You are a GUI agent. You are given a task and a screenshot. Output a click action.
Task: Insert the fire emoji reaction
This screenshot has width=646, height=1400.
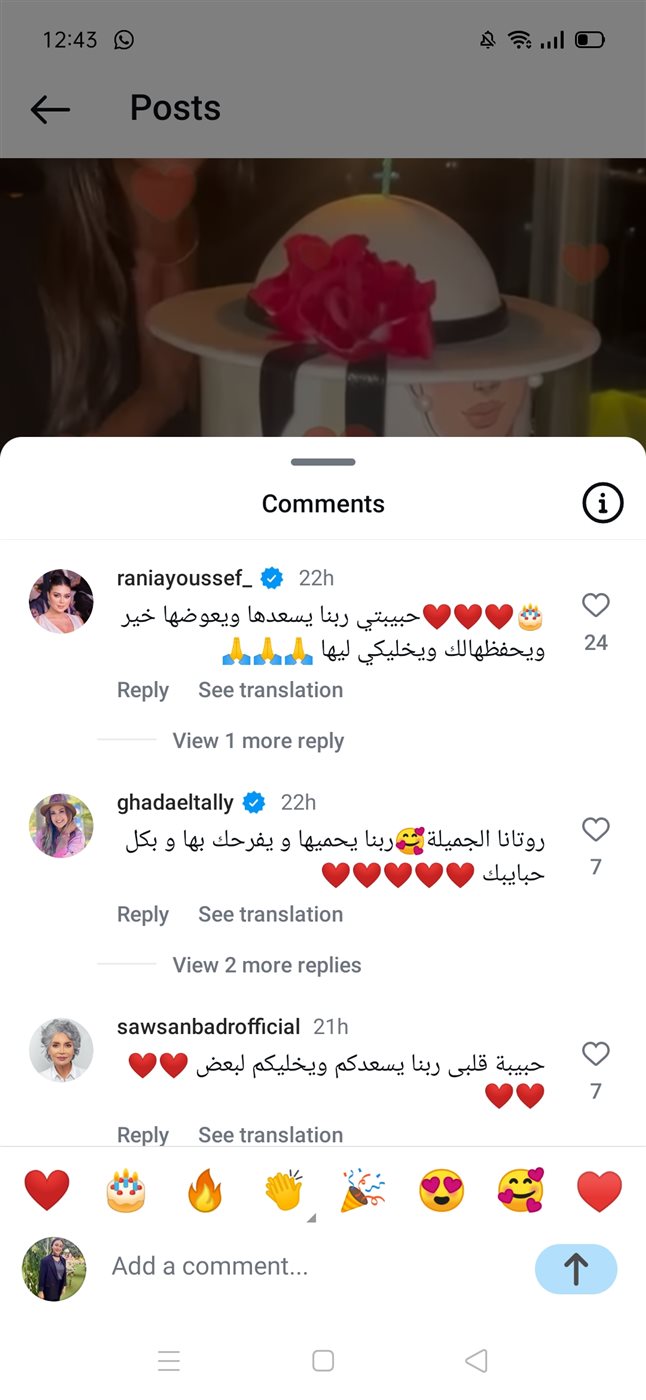pyautogui.click(x=205, y=1191)
